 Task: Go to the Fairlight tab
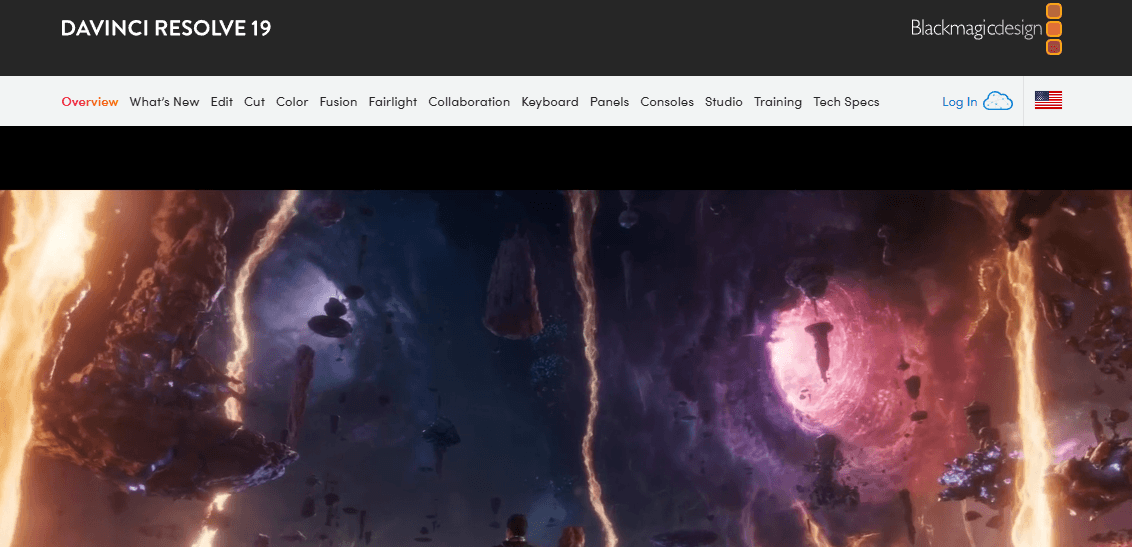393,102
